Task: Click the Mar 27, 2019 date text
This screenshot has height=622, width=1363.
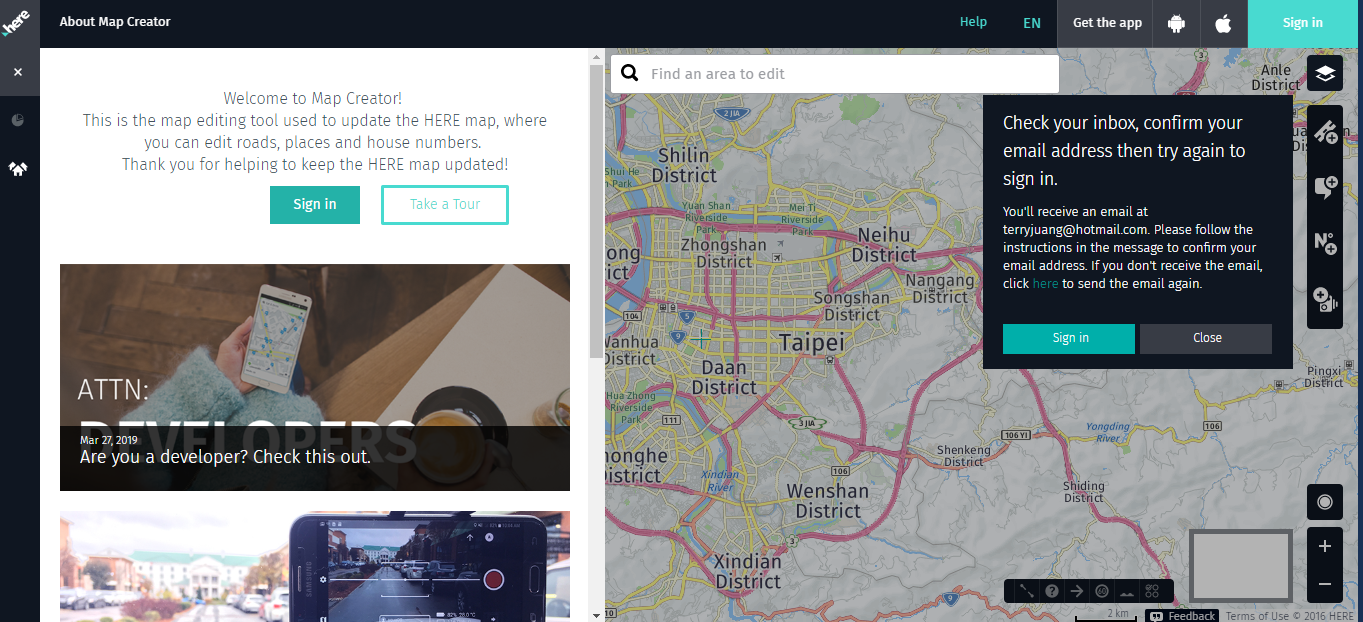Action: [x=109, y=440]
